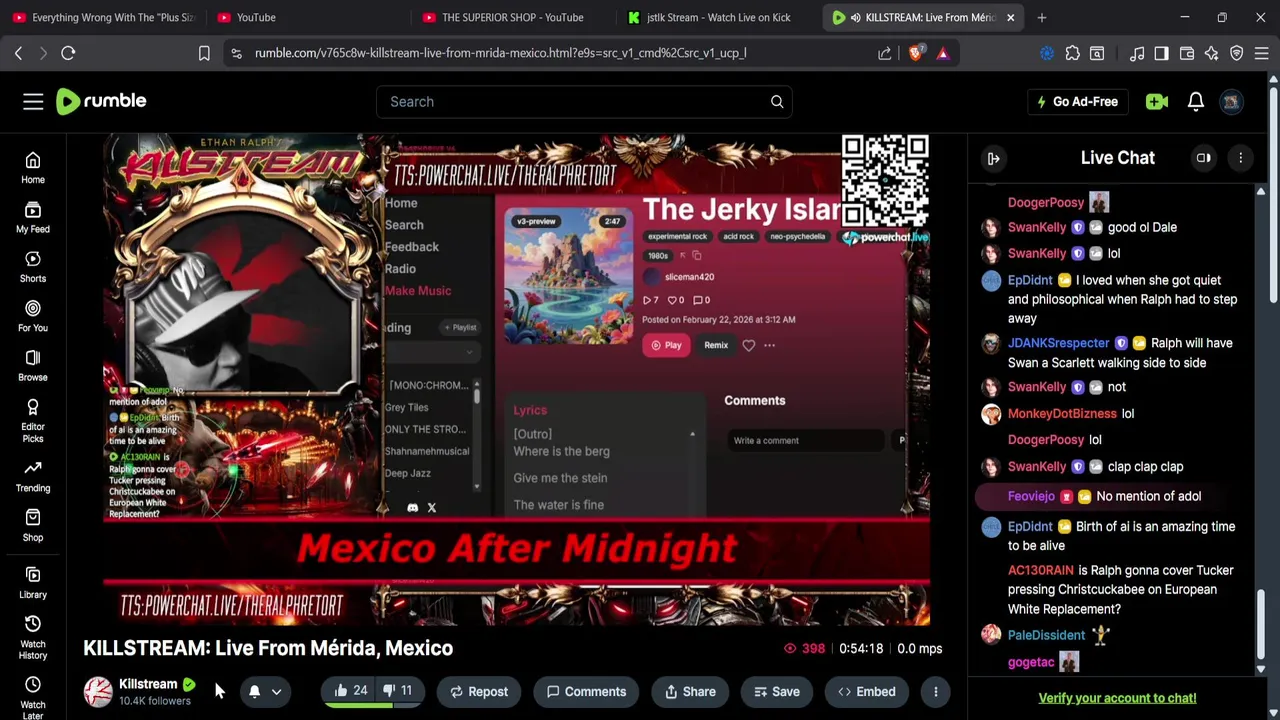Screen dimensions: 1280x720
Task: Go to the Rumble logo homepage
Action: point(101,101)
